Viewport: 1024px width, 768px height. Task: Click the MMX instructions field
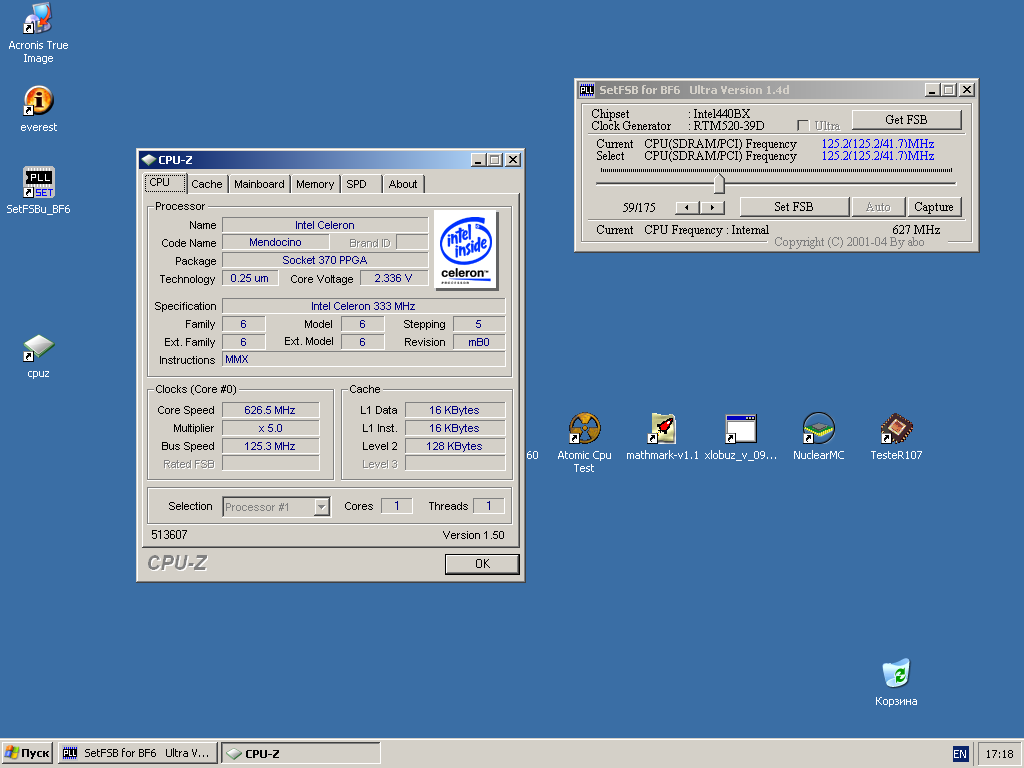pyautogui.click(x=363, y=359)
